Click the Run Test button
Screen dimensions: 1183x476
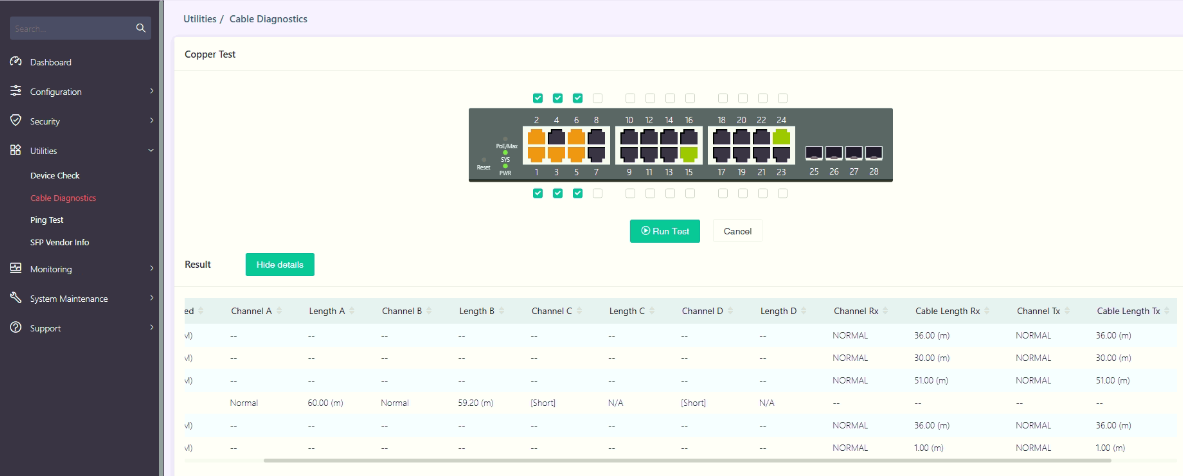coord(664,231)
